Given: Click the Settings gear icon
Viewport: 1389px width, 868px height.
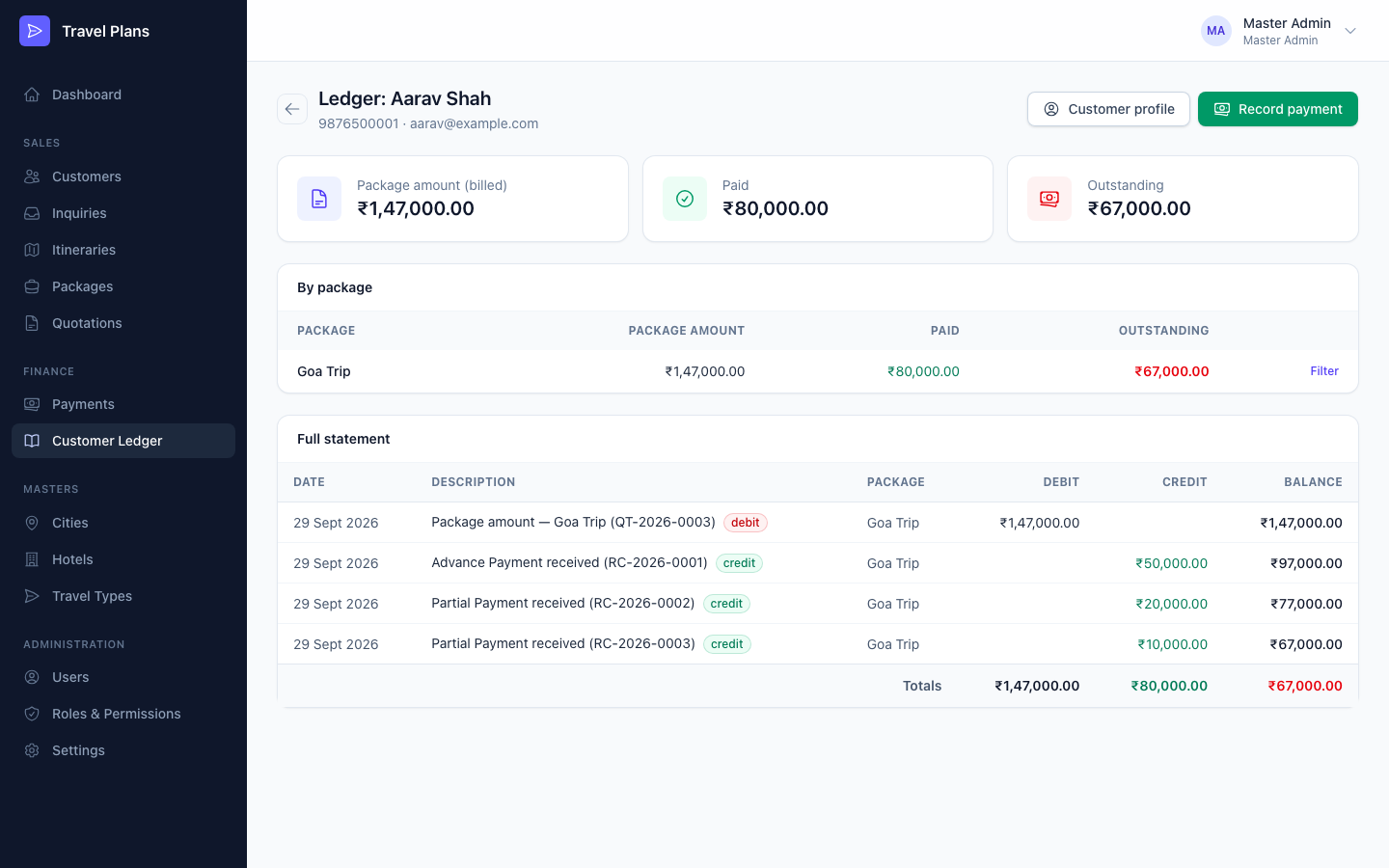Looking at the screenshot, I should click(x=32, y=750).
